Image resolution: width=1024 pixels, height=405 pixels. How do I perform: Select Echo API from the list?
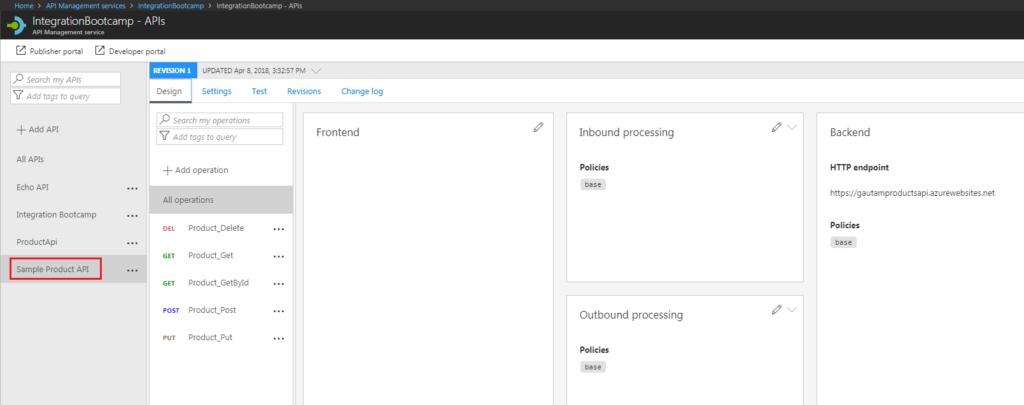[33, 187]
